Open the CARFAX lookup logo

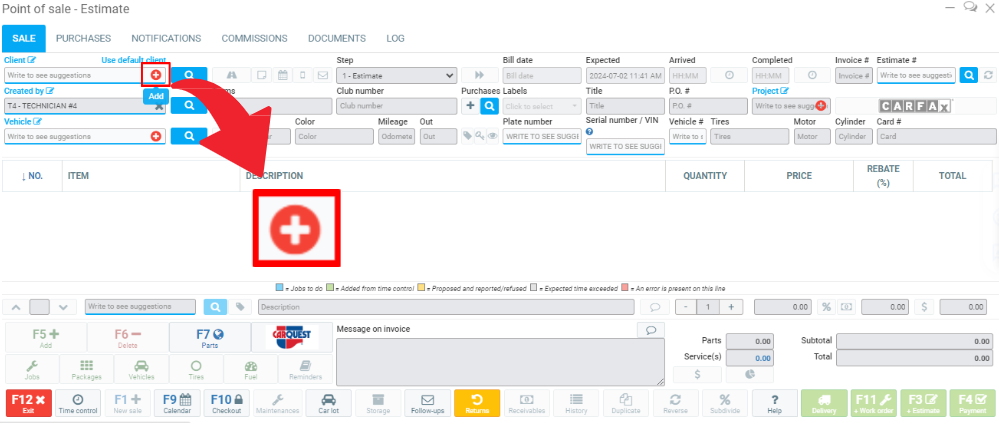pos(915,105)
